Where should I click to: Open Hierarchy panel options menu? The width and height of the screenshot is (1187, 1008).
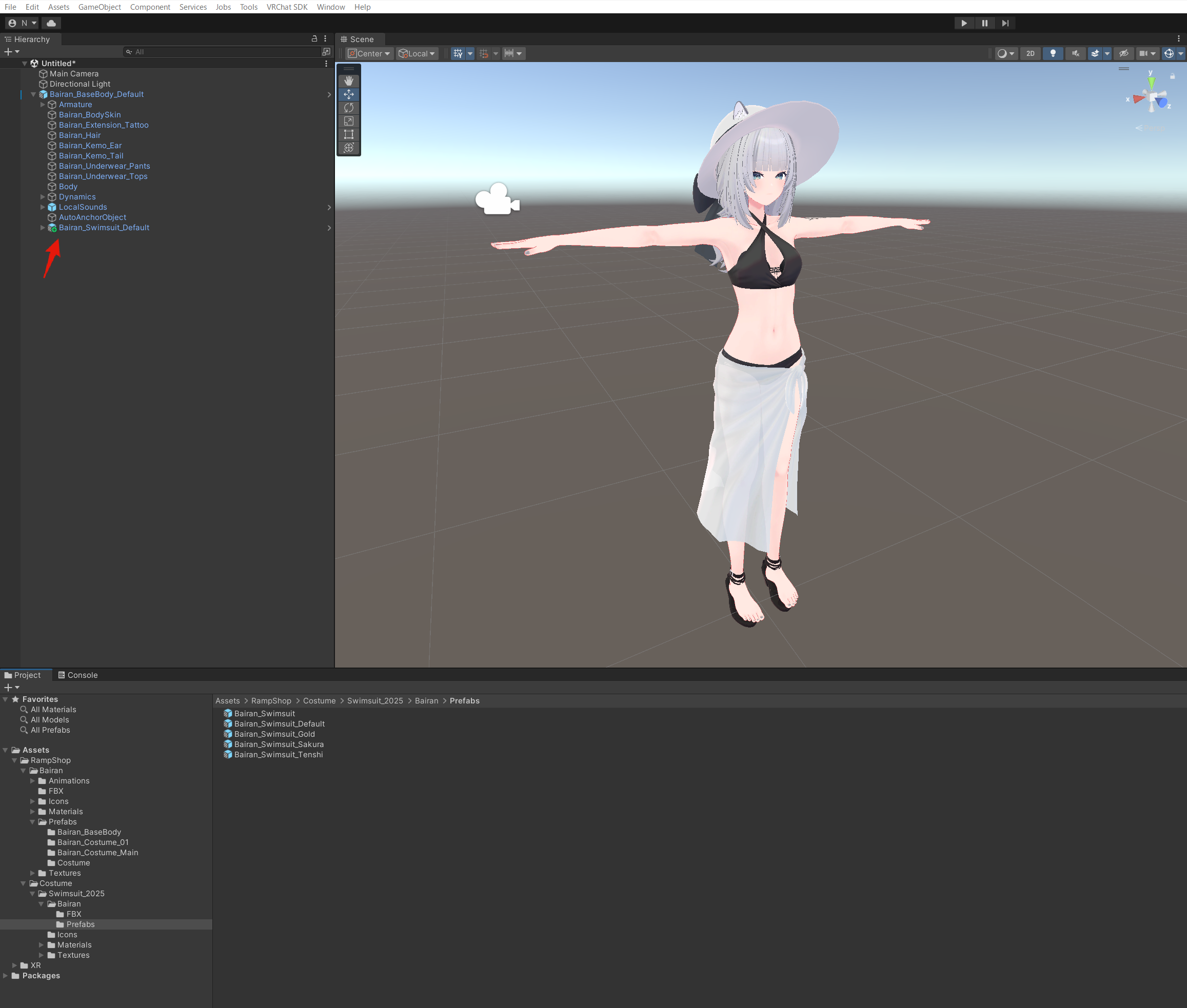[325, 39]
